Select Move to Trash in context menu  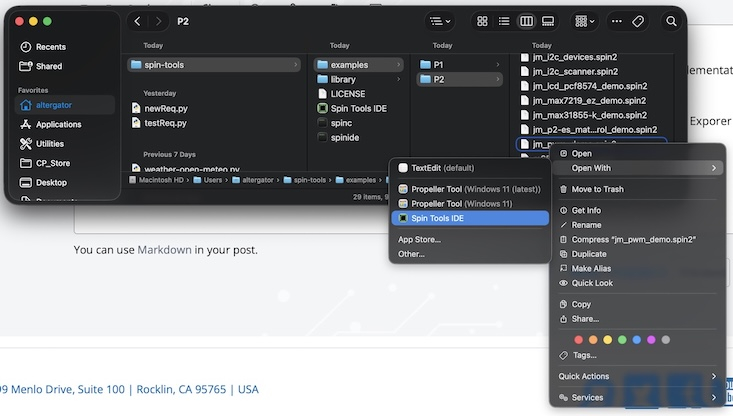click(597, 189)
